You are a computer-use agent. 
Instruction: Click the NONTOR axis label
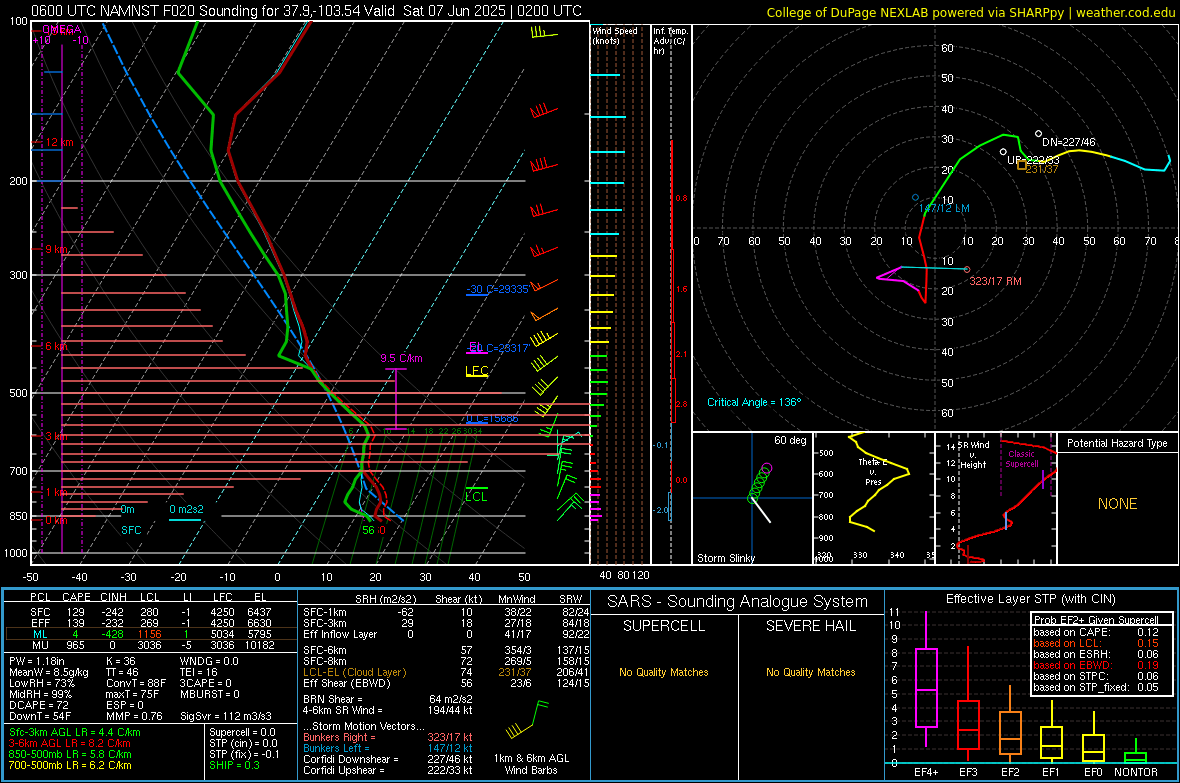click(x=1136, y=772)
